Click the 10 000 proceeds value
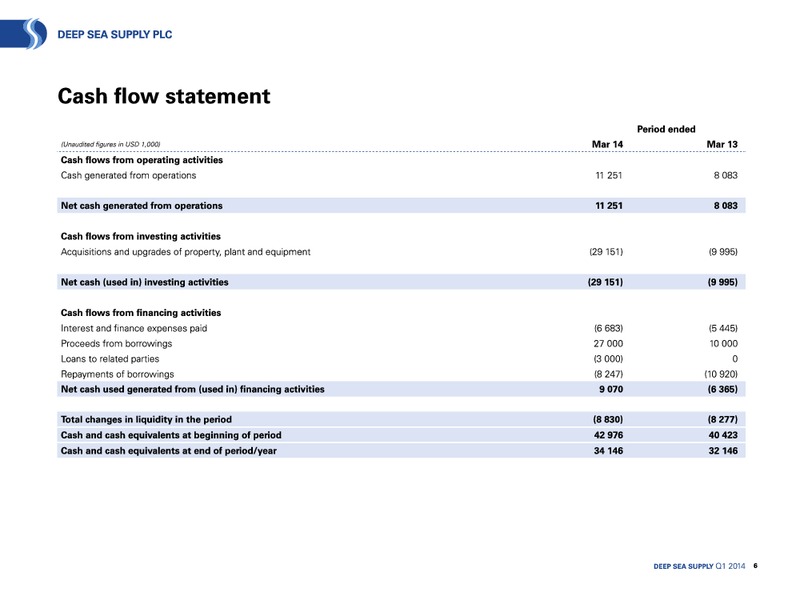The height and width of the screenshot is (600, 800). click(723, 343)
